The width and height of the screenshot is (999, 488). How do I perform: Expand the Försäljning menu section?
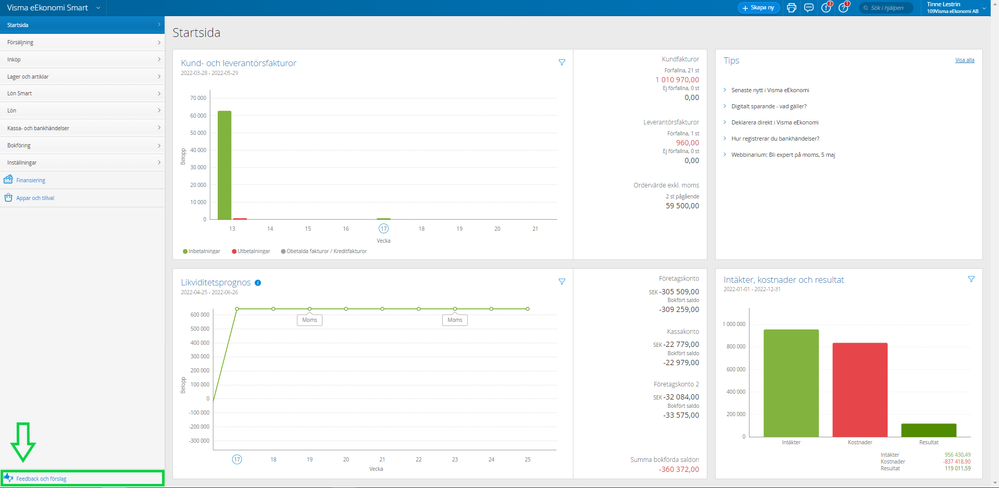tap(82, 40)
